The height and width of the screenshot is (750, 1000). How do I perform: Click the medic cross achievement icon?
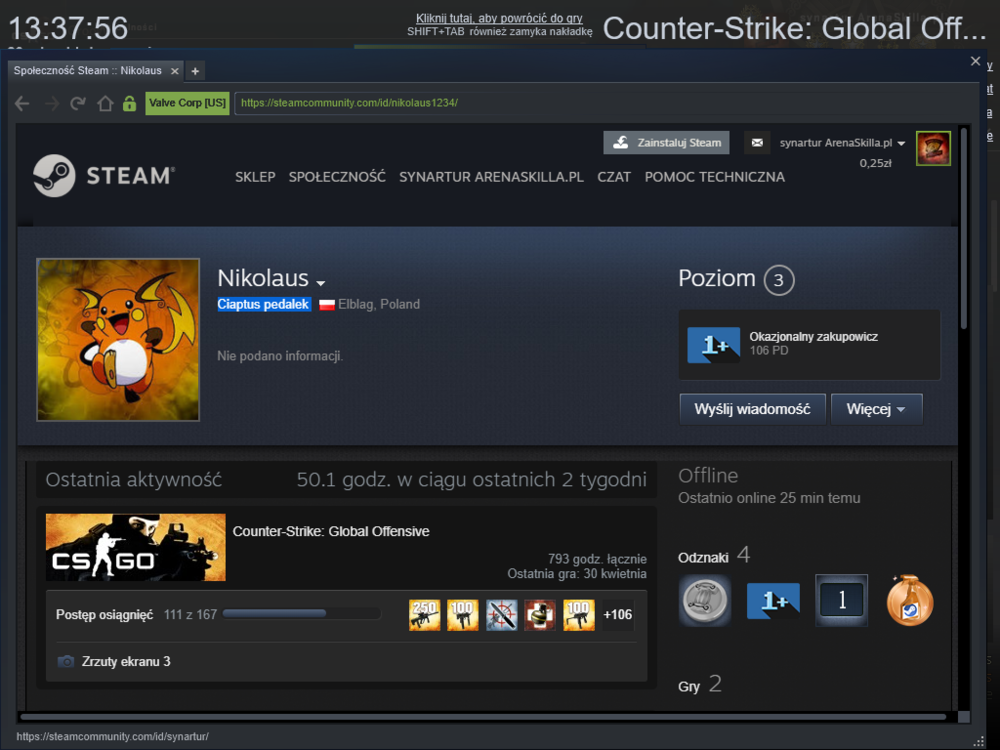(x=540, y=615)
